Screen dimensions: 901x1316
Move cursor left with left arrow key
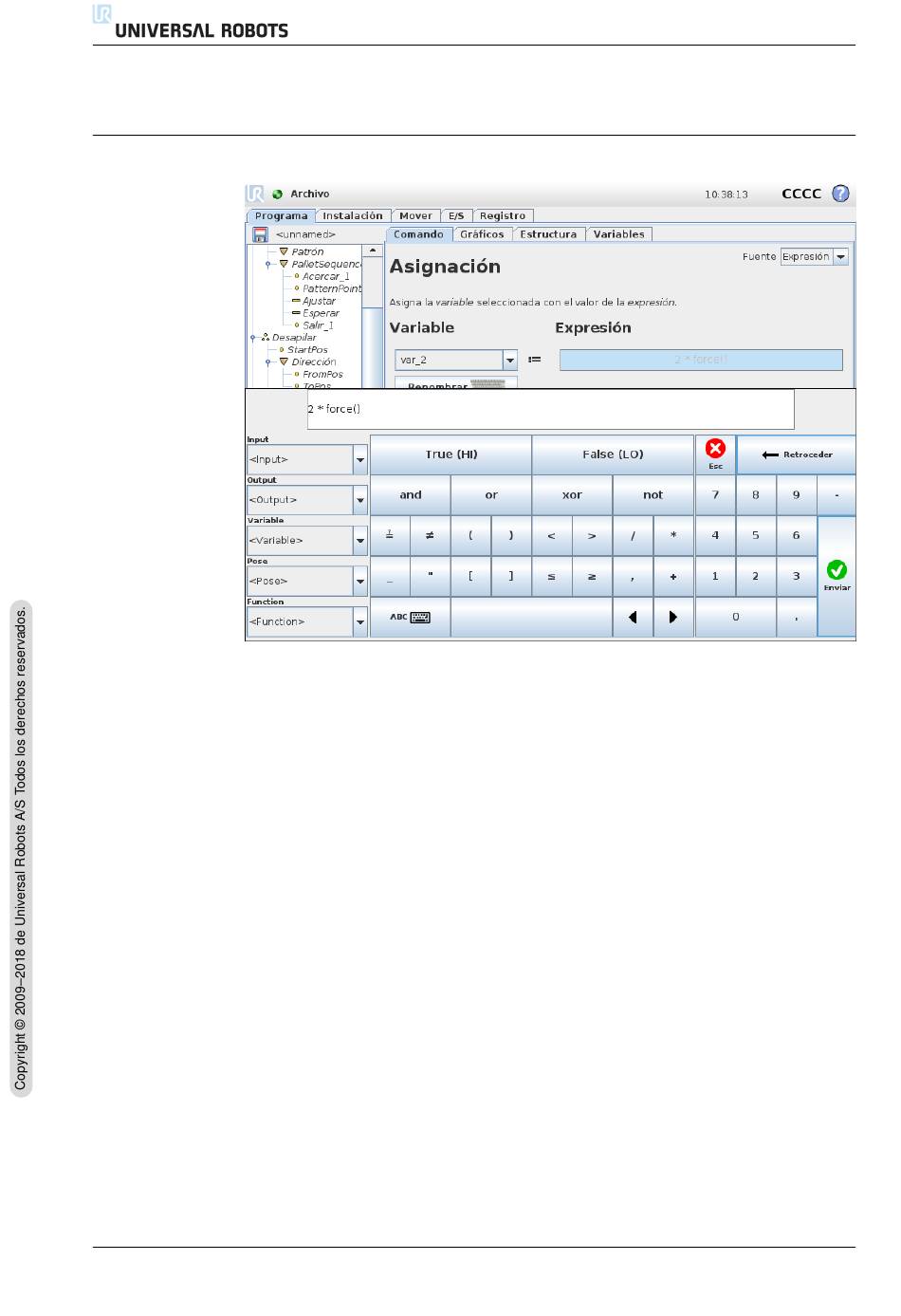[633, 617]
